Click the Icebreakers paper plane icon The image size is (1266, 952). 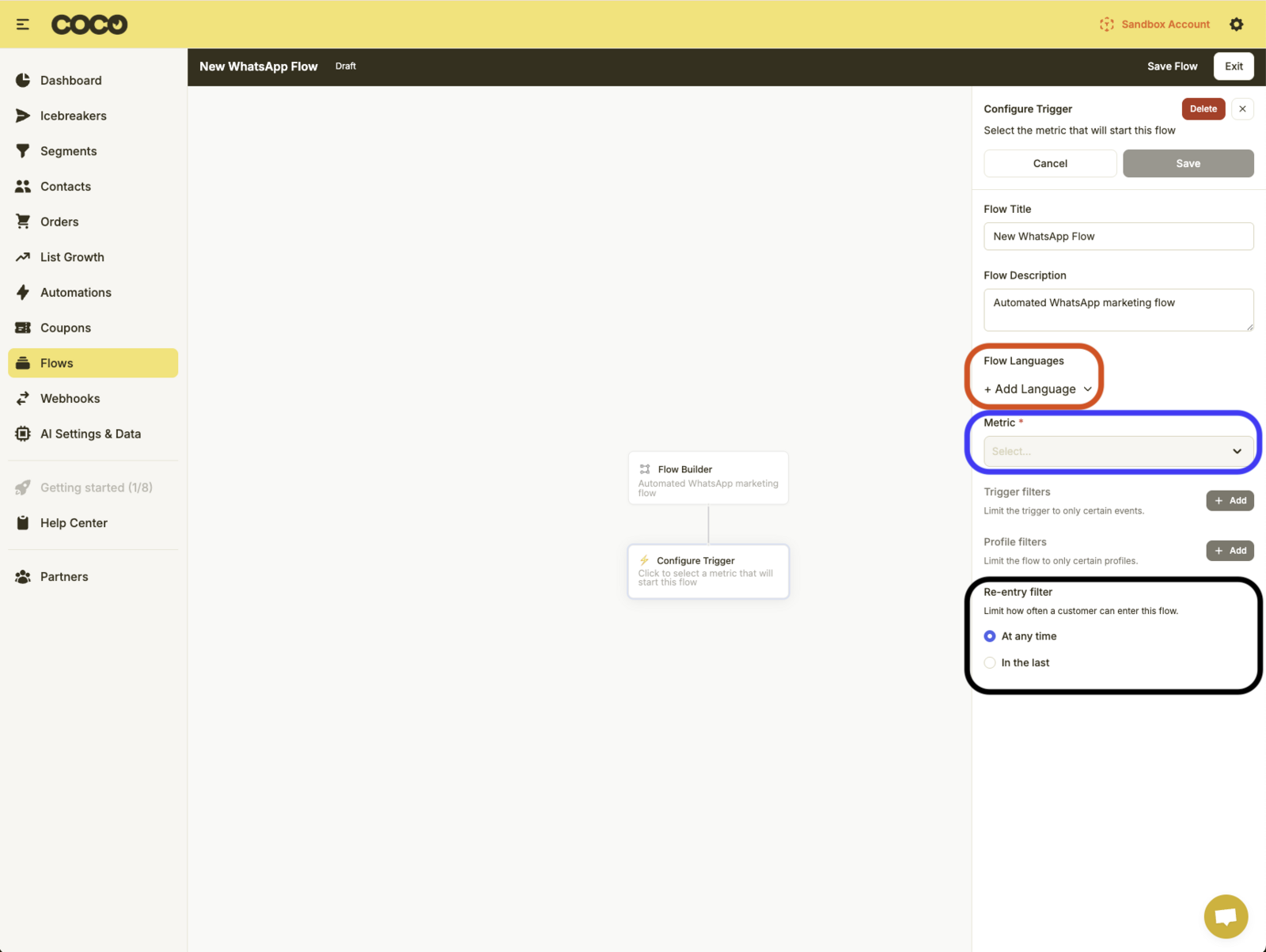point(23,116)
